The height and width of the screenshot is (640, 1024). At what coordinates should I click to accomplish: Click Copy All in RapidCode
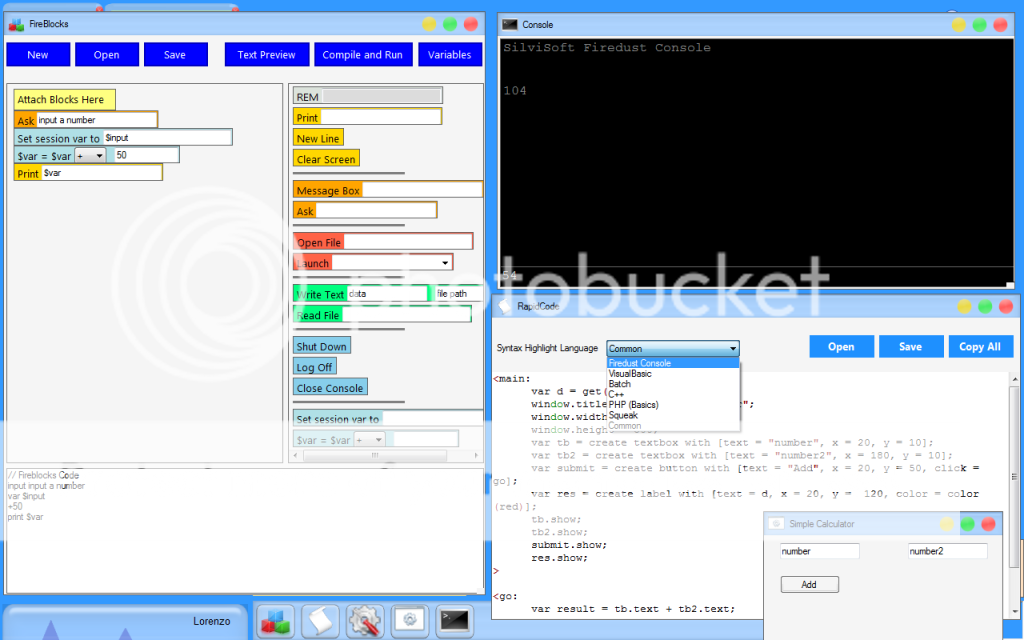(x=980, y=346)
